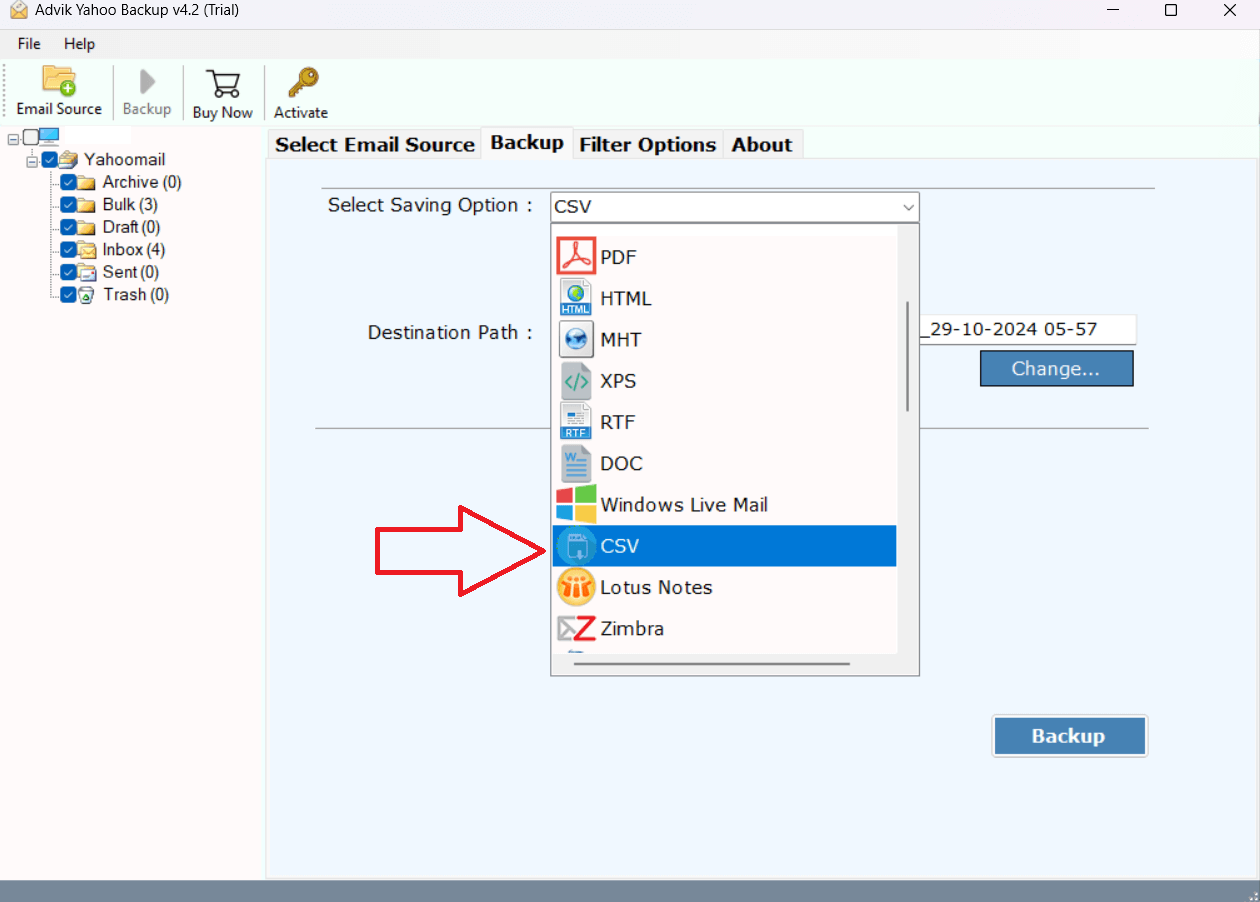The image size is (1260, 902).
Task: Open the Buy Now shopping cart
Action: point(223,83)
